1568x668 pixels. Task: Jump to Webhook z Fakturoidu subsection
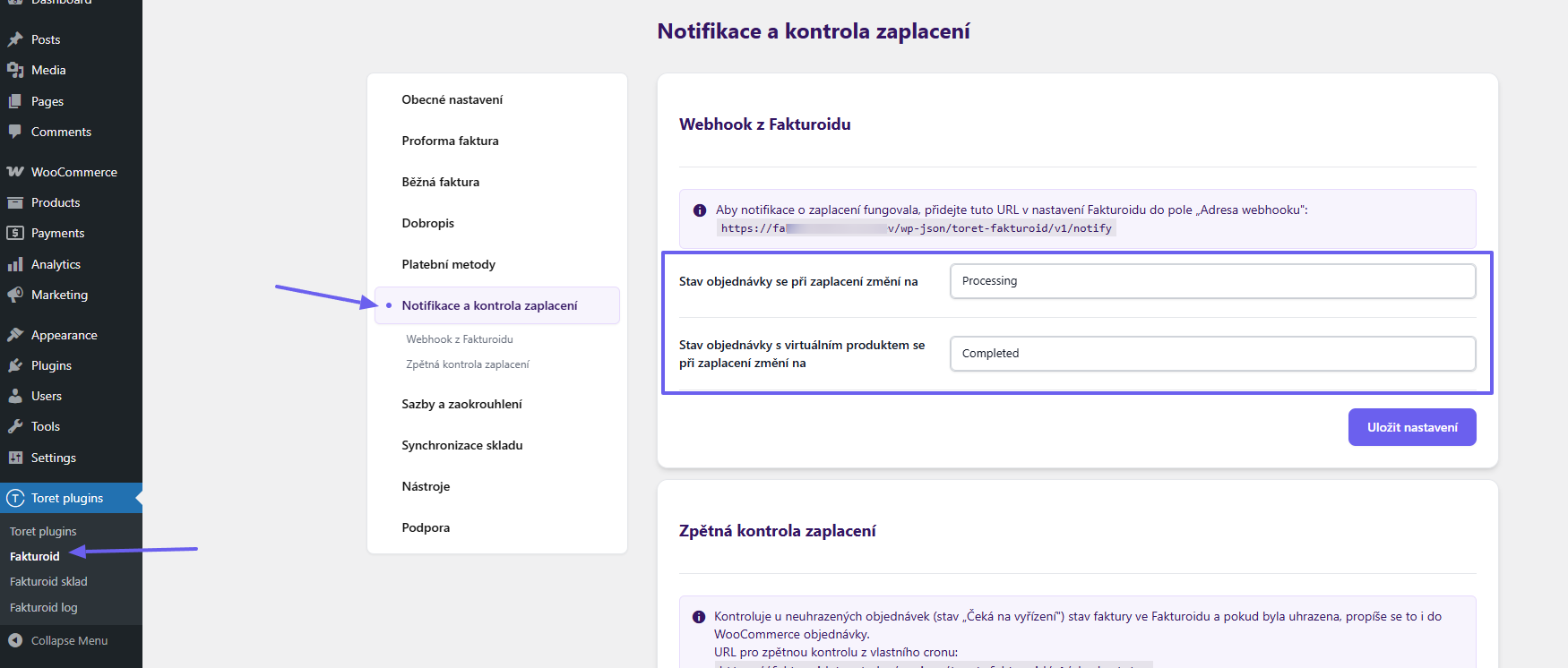pyautogui.click(x=460, y=339)
